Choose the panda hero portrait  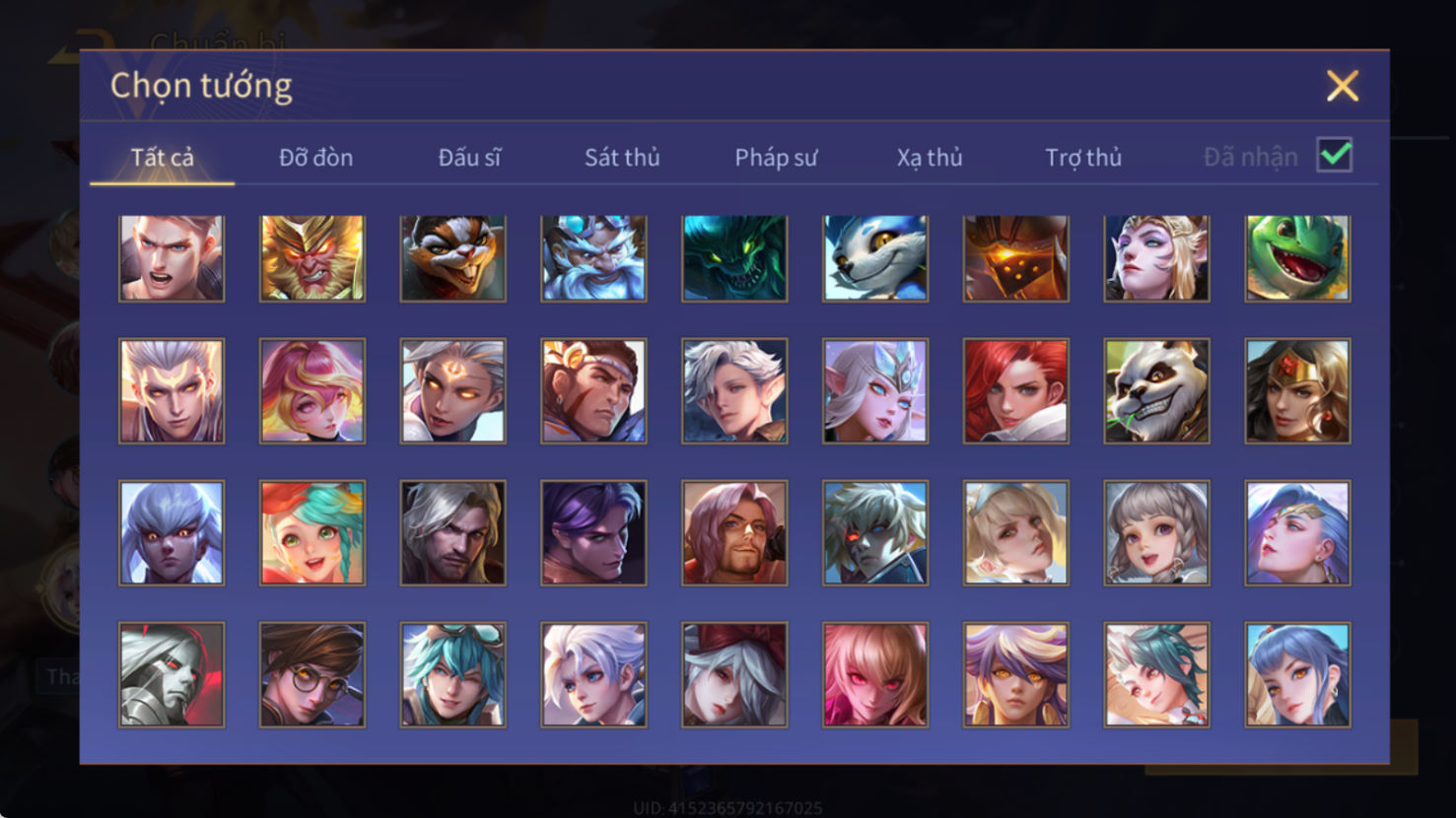[1156, 391]
